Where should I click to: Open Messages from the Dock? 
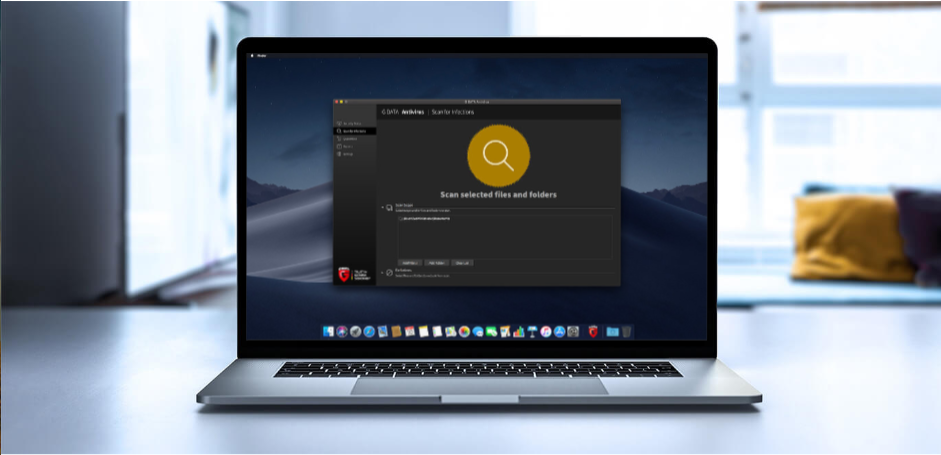pyautogui.click(x=478, y=331)
